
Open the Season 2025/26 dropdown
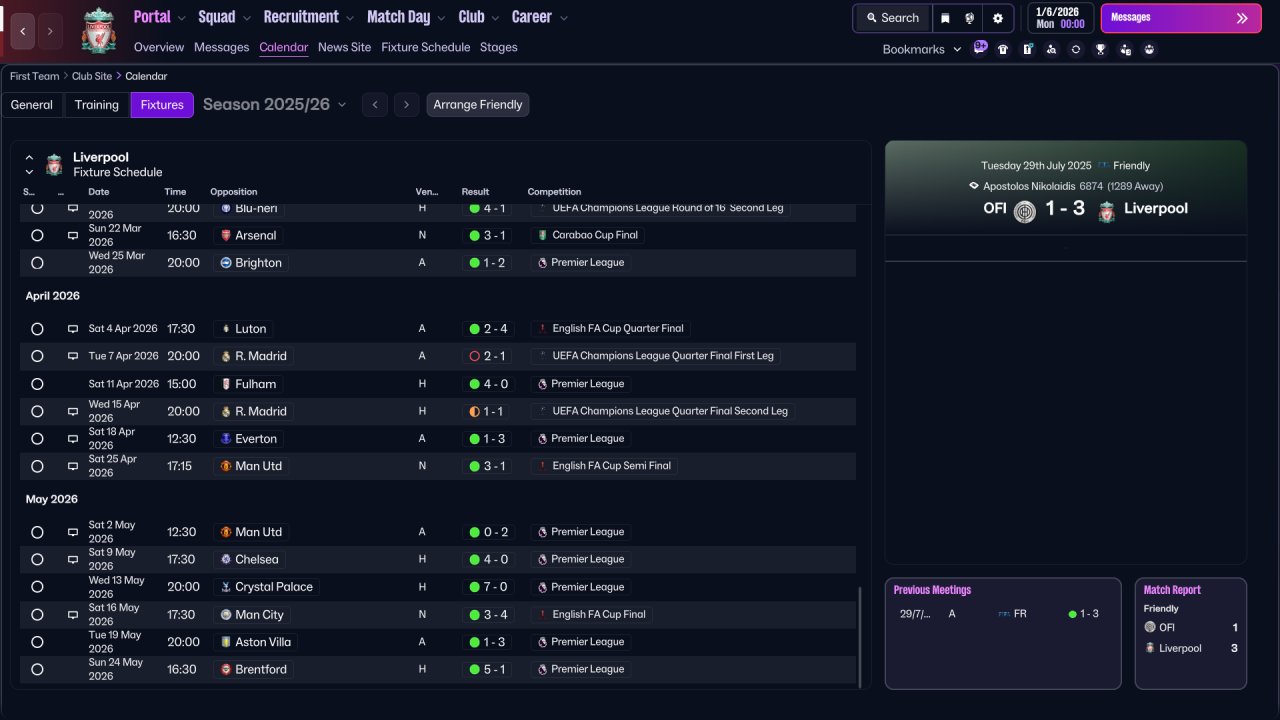pos(275,104)
